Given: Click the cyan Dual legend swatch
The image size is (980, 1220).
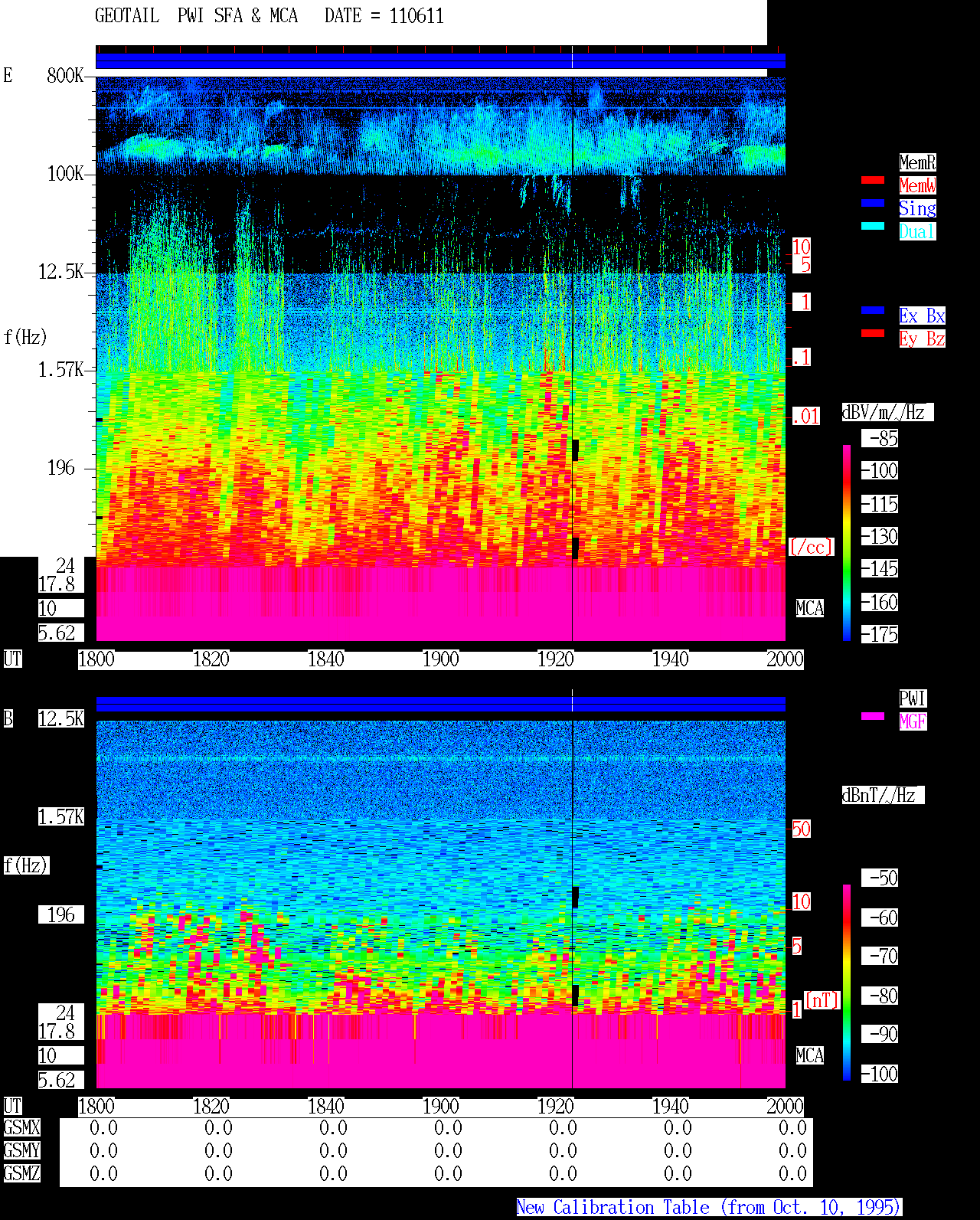Looking at the screenshot, I should coord(873,226).
